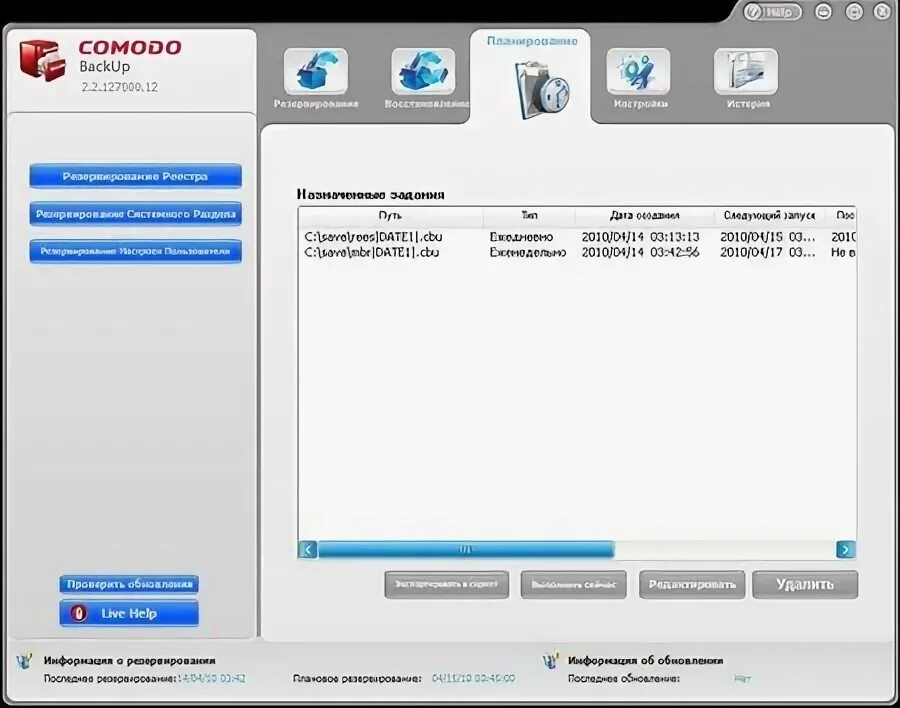Click the Редактировать button

(692, 584)
